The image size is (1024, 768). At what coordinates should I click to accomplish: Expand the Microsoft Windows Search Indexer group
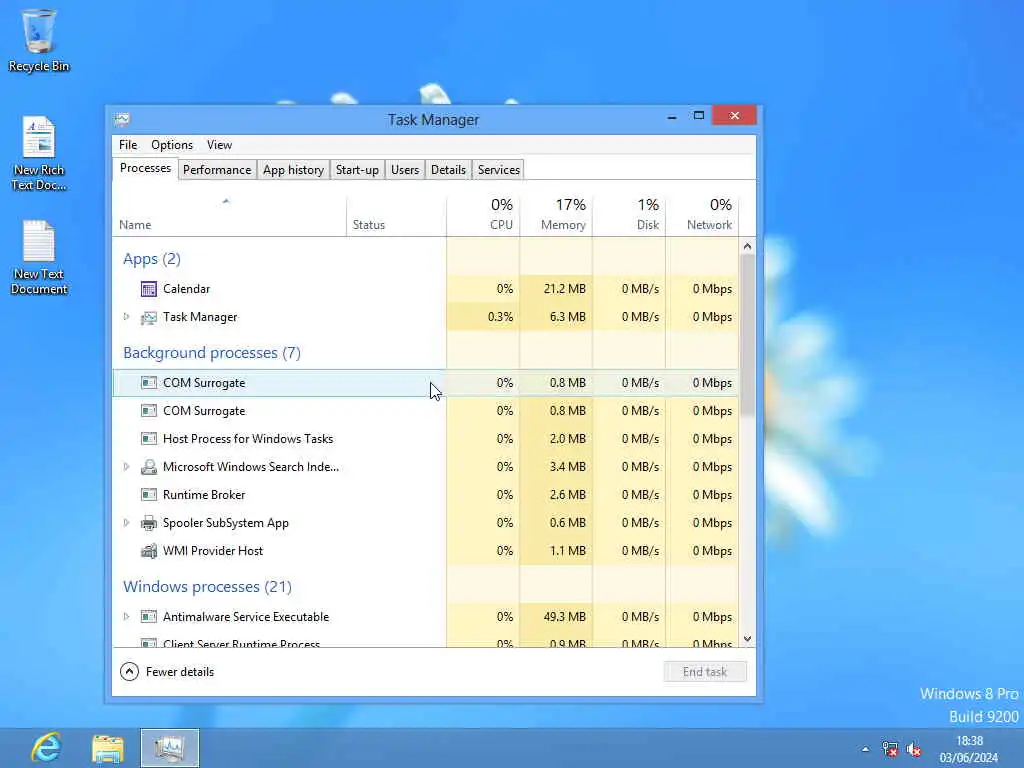(127, 467)
